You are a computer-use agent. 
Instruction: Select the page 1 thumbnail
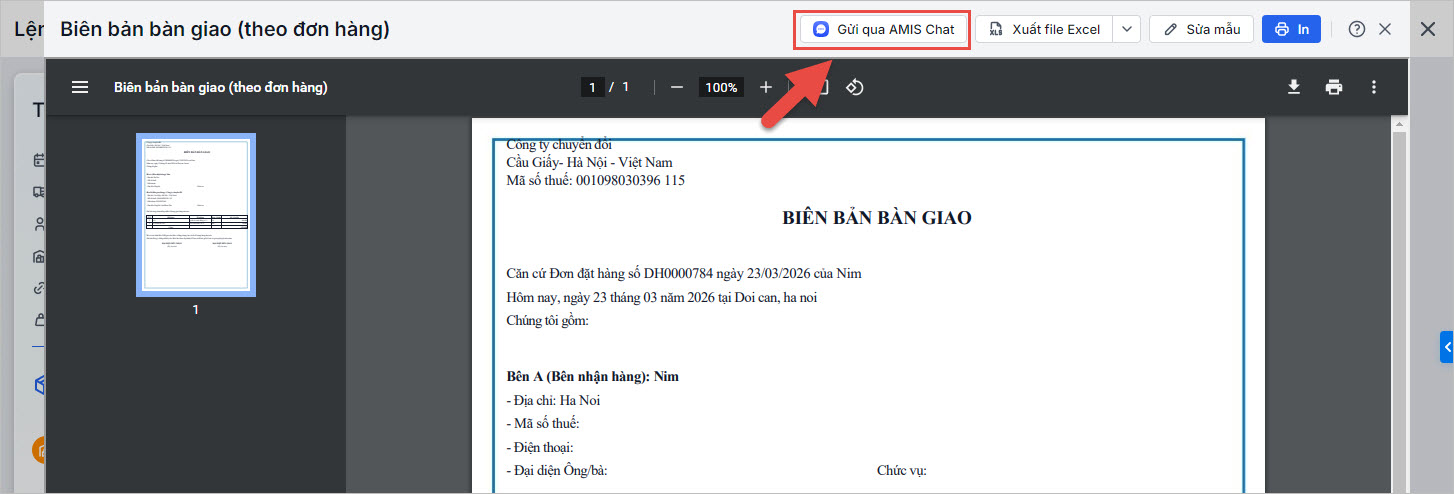(196, 215)
